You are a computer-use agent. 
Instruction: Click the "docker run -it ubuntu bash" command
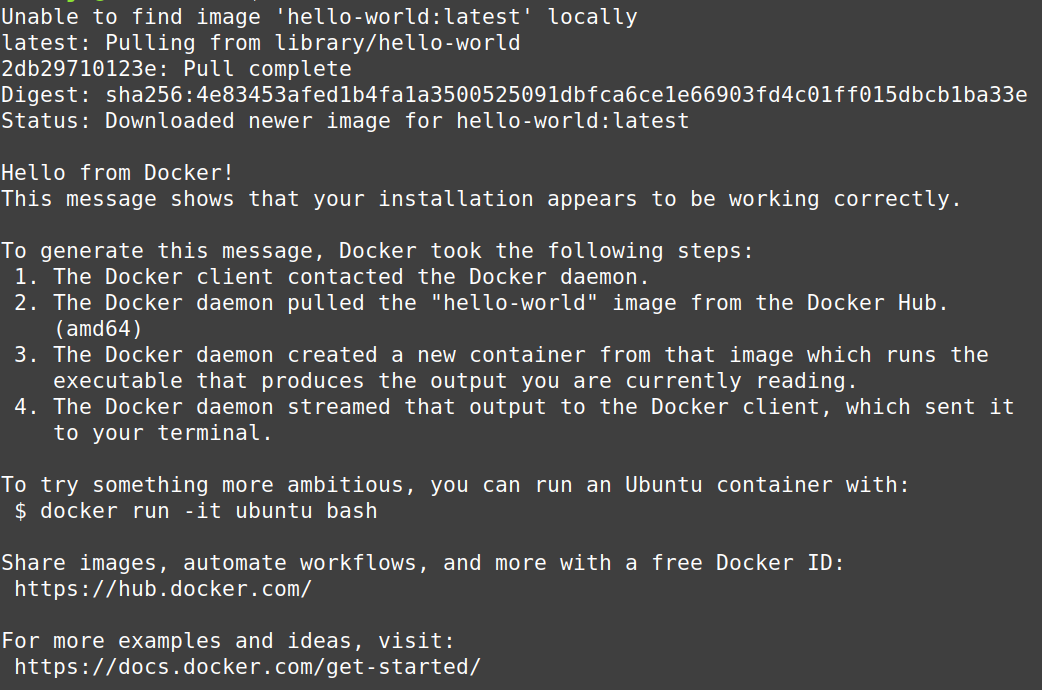208,511
